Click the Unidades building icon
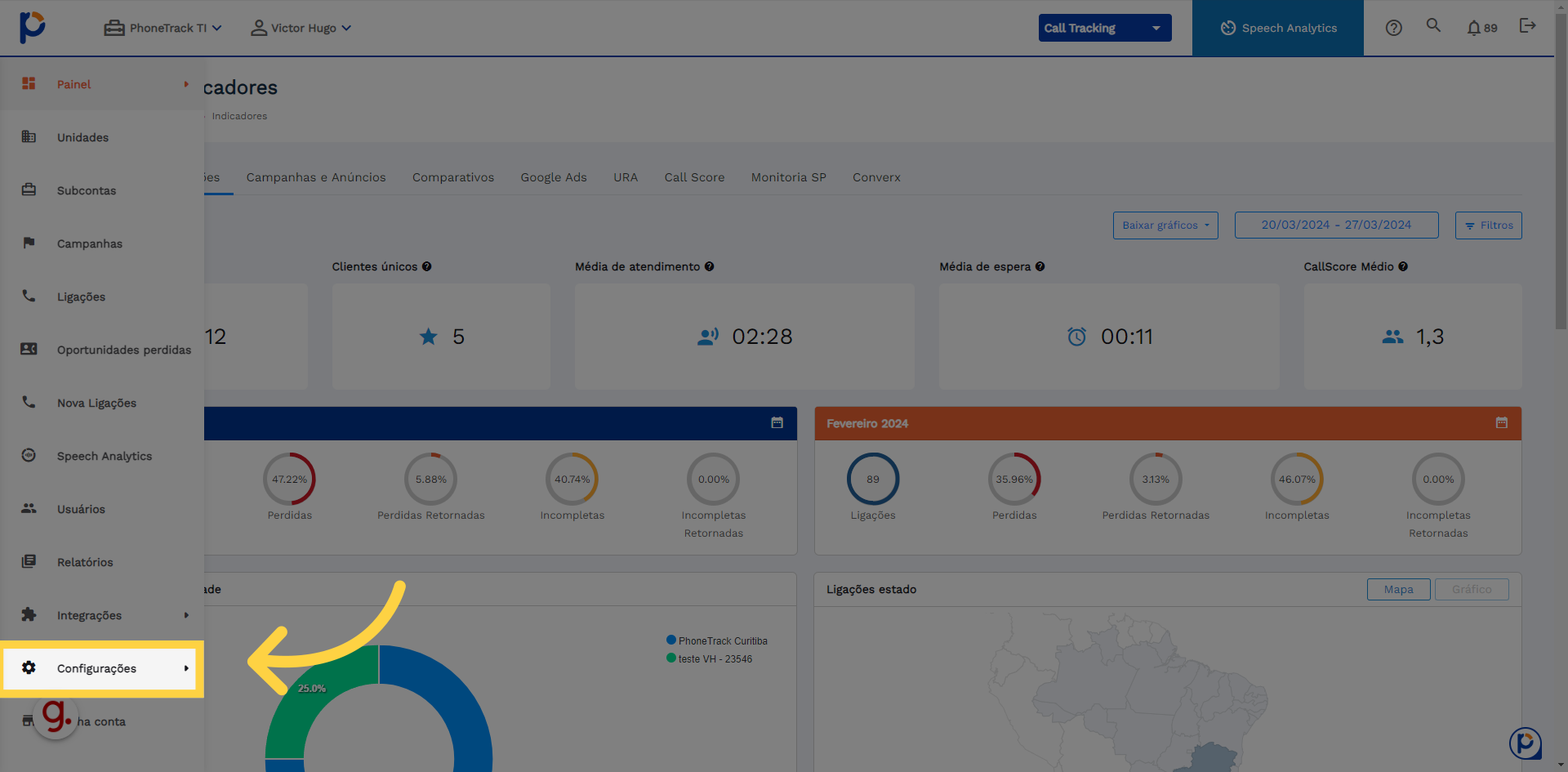1568x772 pixels. pos(29,136)
